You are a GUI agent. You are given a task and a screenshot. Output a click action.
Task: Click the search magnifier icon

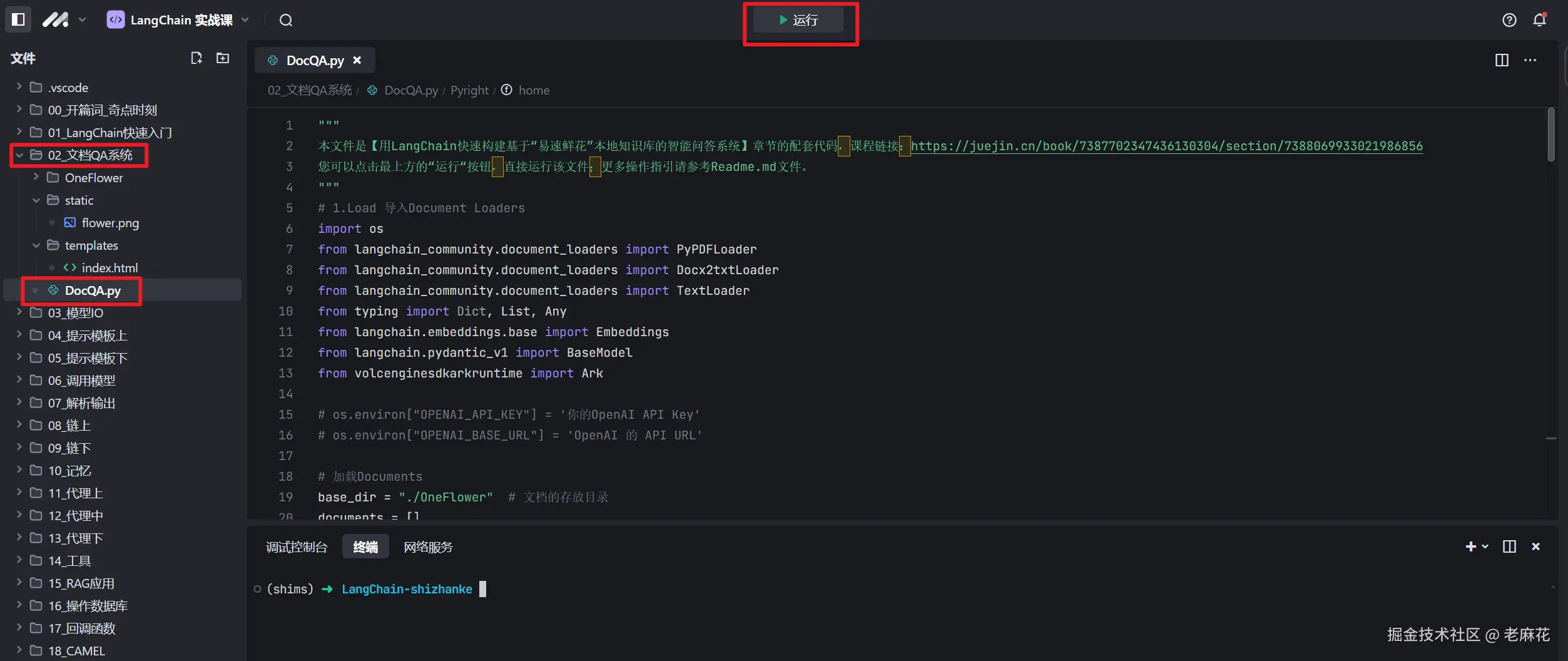pyautogui.click(x=286, y=20)
